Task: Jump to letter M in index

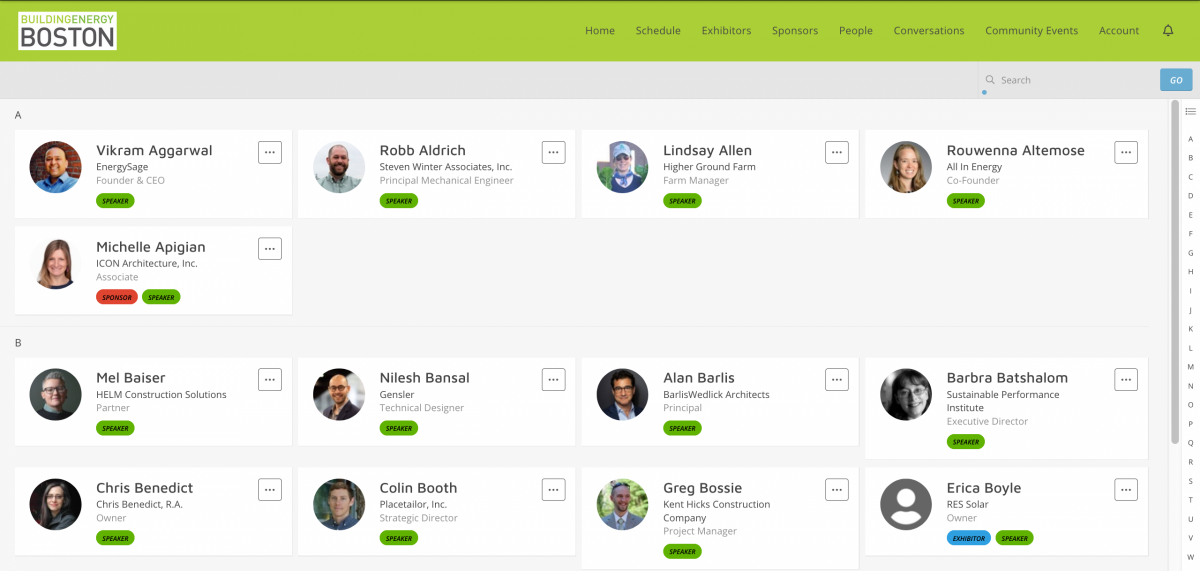Action: pyautogui.click(x=1190, y=367)
